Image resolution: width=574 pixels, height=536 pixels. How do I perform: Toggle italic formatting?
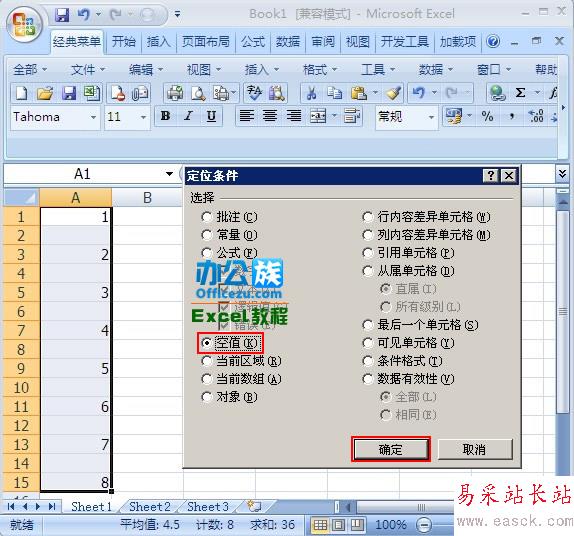[x=188, y=116]
